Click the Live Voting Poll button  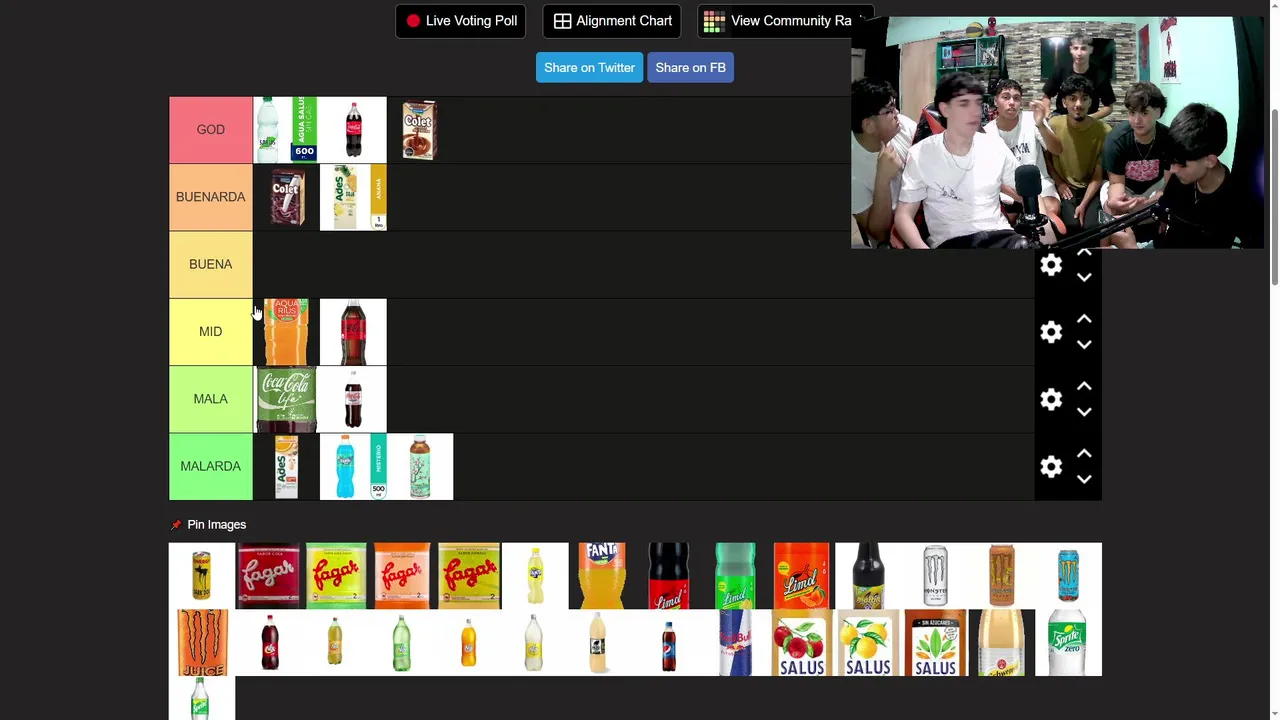click(x=461, y=21)
